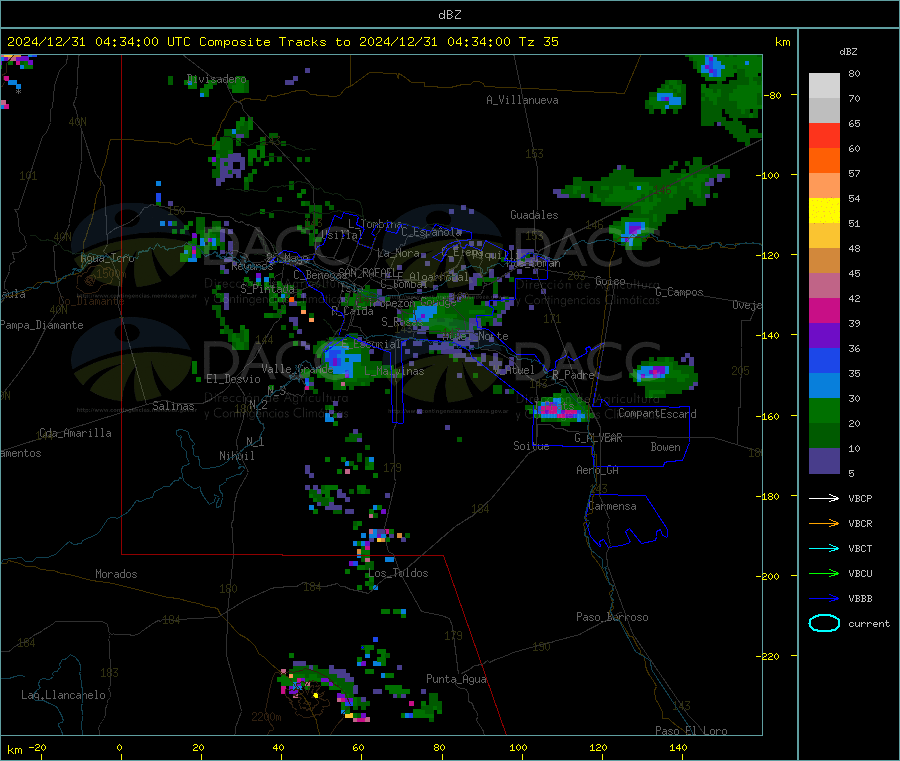Image resolution: width=900 pixels, height=761 pixels.
Task: Click the Lag.Llancanelo location label
Action: click(x=63, y=695)
